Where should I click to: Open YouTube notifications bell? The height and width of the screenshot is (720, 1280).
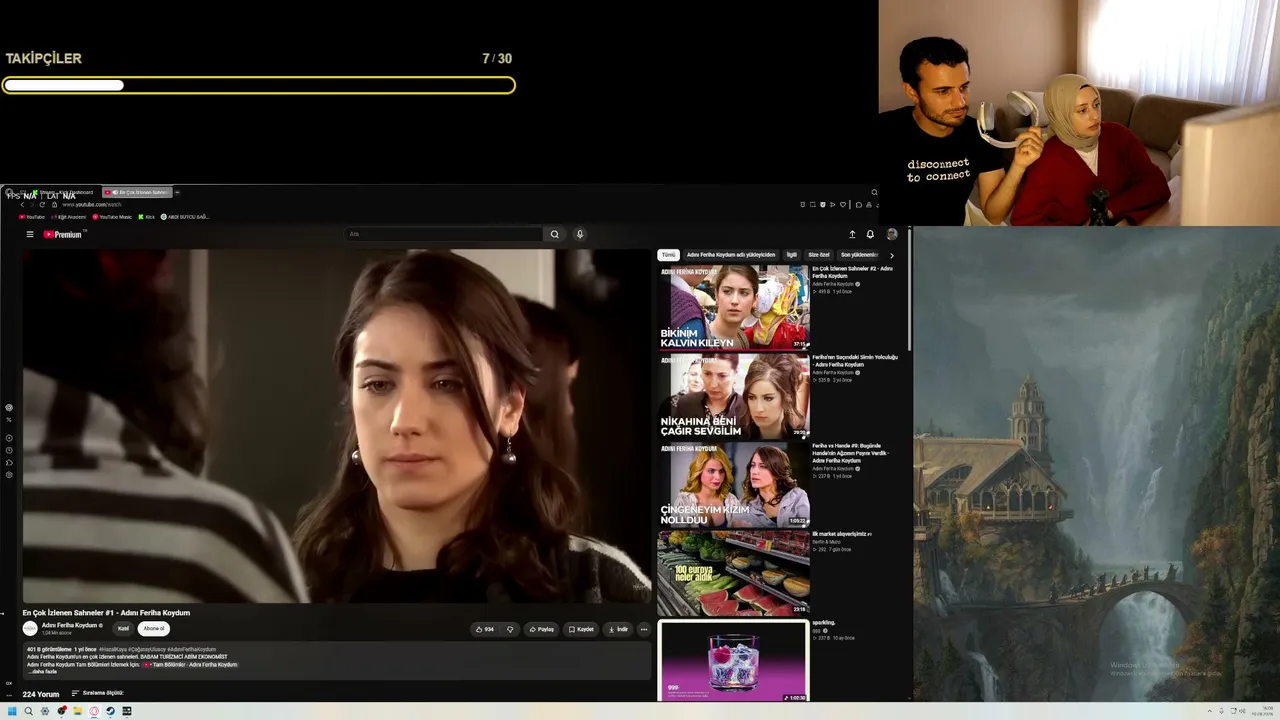(870, 234)
